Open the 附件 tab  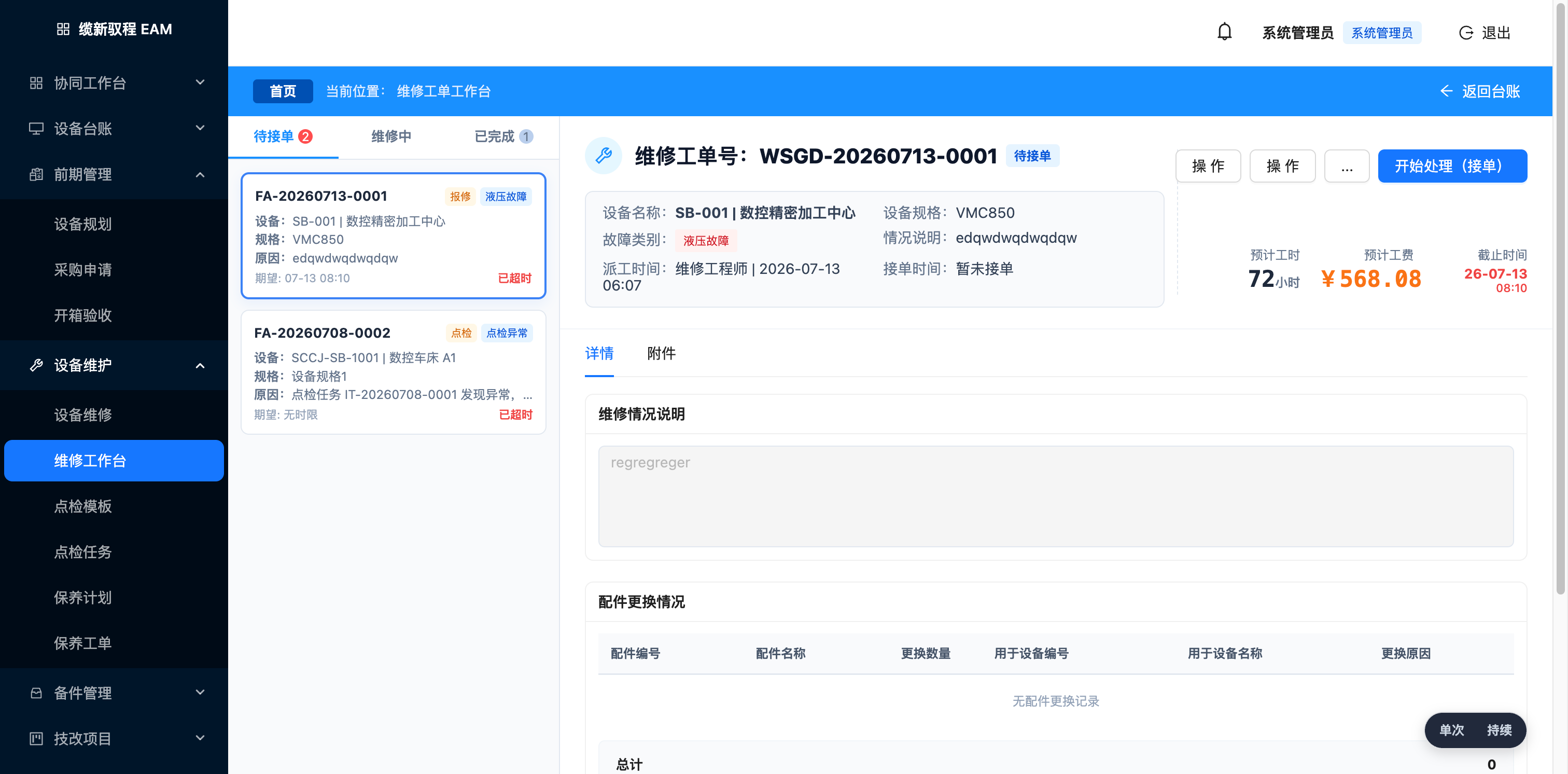[x=661, y=353]
